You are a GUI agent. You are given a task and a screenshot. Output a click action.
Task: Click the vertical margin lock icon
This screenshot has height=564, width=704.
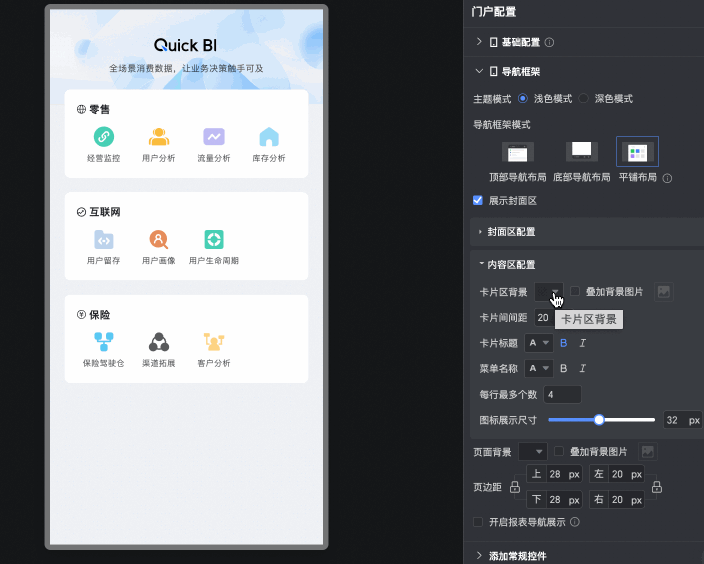pos(515,487)
